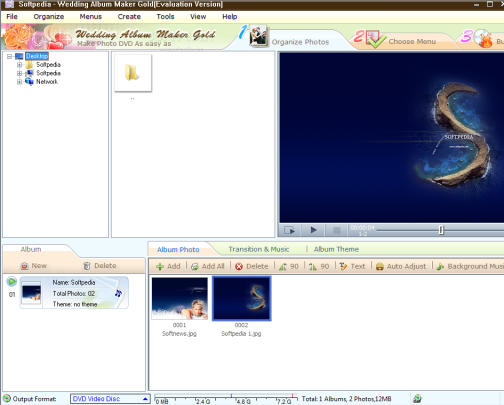Select photo 0002 Softpedia 1.jpg thumbnail
This screenshot has height=405, width=504.
point(242,298)
